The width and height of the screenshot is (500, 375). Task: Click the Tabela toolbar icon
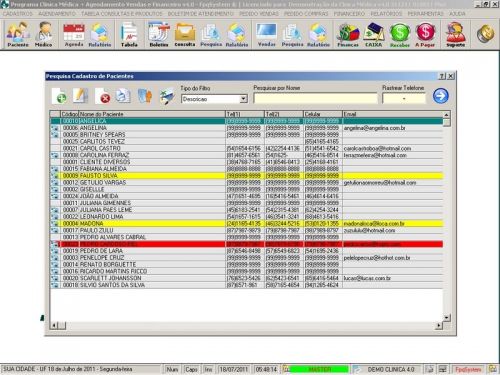(x=129, y=34)
